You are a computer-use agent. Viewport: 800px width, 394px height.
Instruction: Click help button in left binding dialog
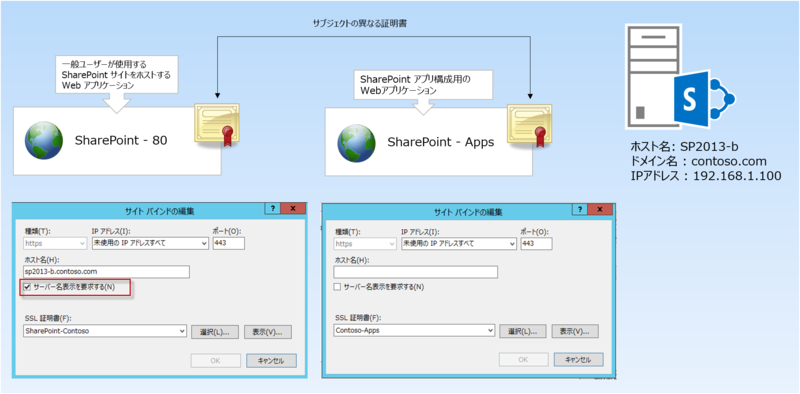(272, 208)
